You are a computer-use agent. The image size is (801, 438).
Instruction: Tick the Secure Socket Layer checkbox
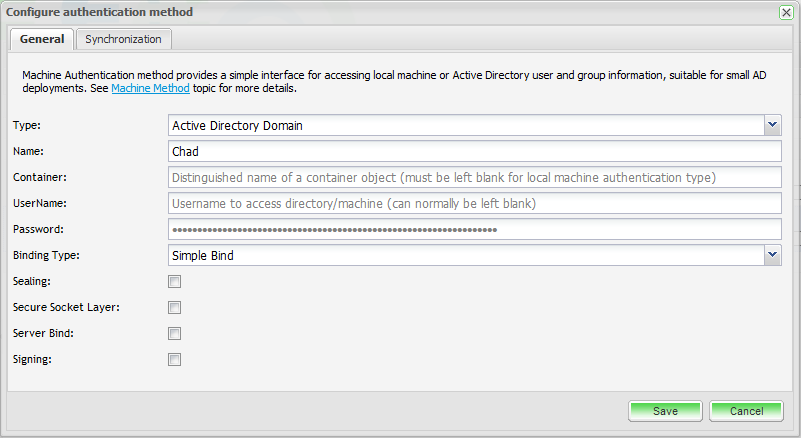click(x=175, y=308)
